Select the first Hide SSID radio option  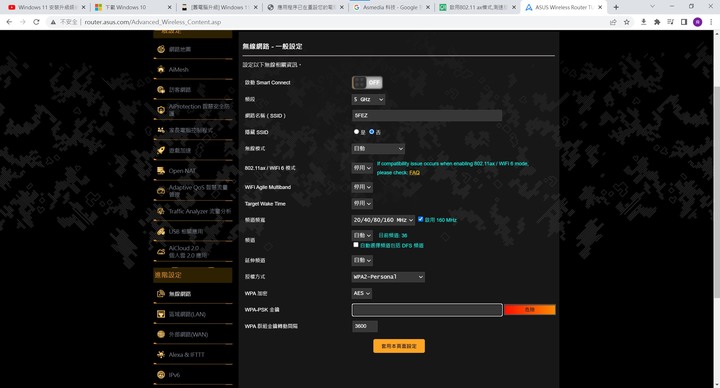[356, 132]
